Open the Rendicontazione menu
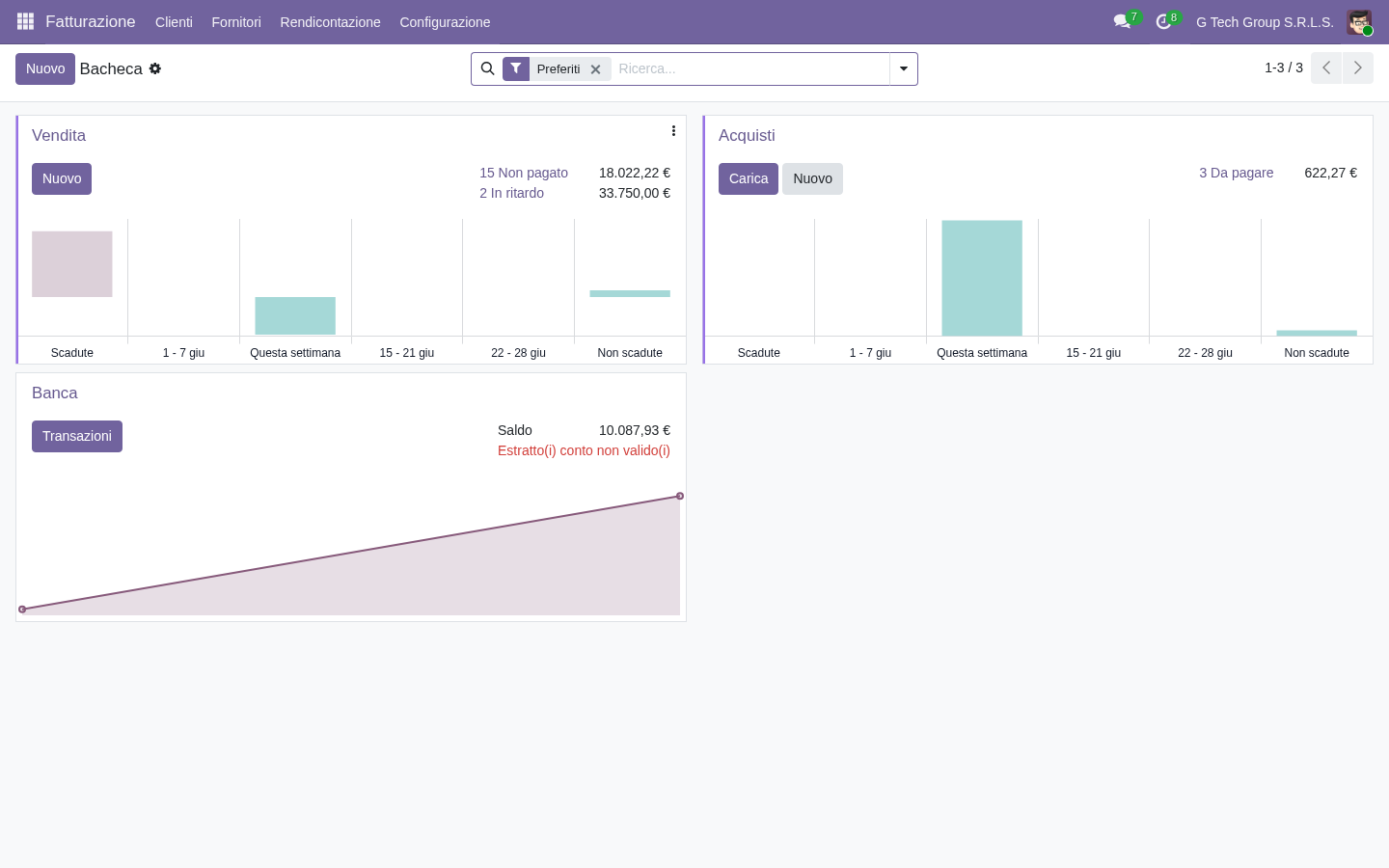The image size is (1389, 868). pos(330,22)
